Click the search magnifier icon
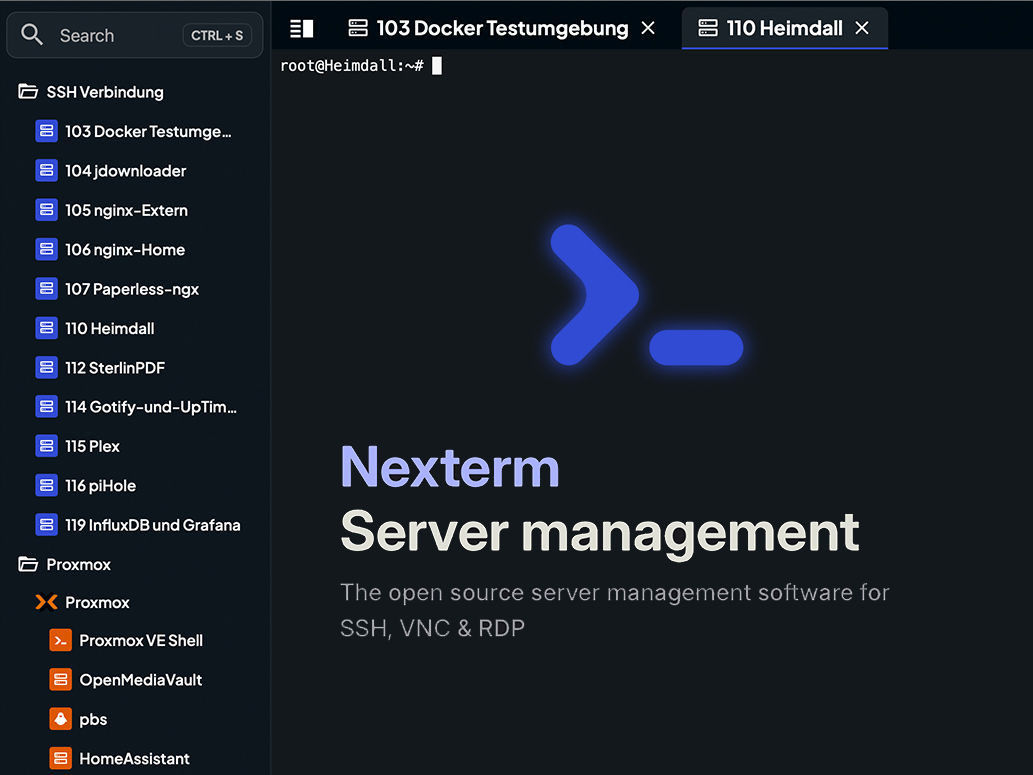Viewport: 1033px width, 775px height. click(x=32, y=35)
